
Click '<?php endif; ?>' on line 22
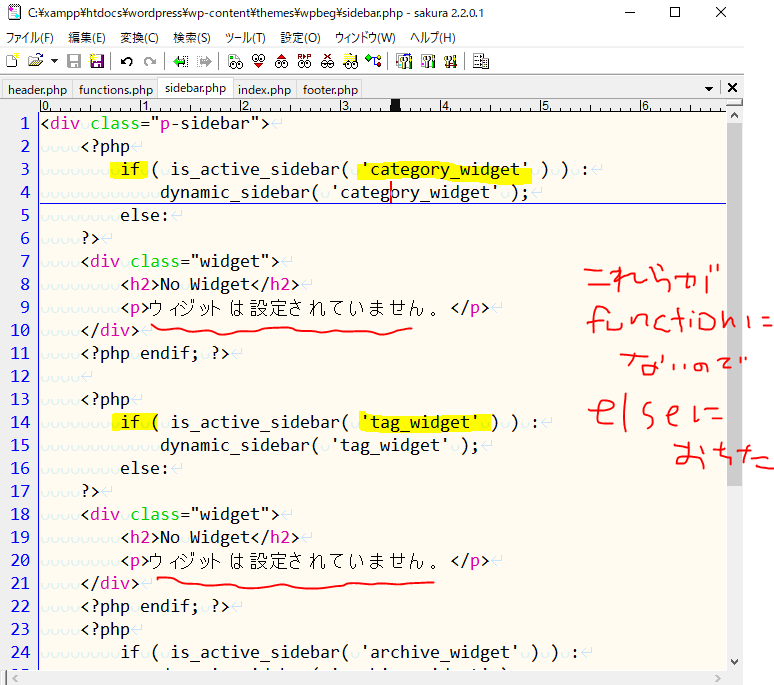point(155,606)
